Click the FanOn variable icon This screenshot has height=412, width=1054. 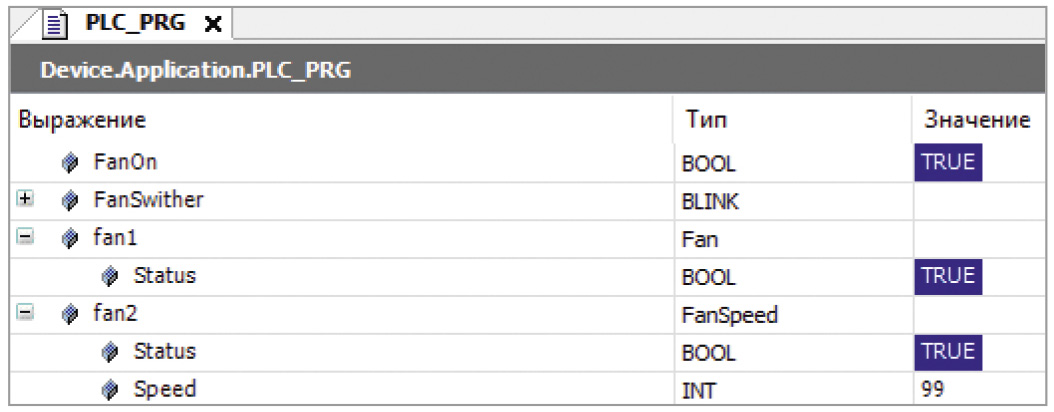(x=70, y=163)
